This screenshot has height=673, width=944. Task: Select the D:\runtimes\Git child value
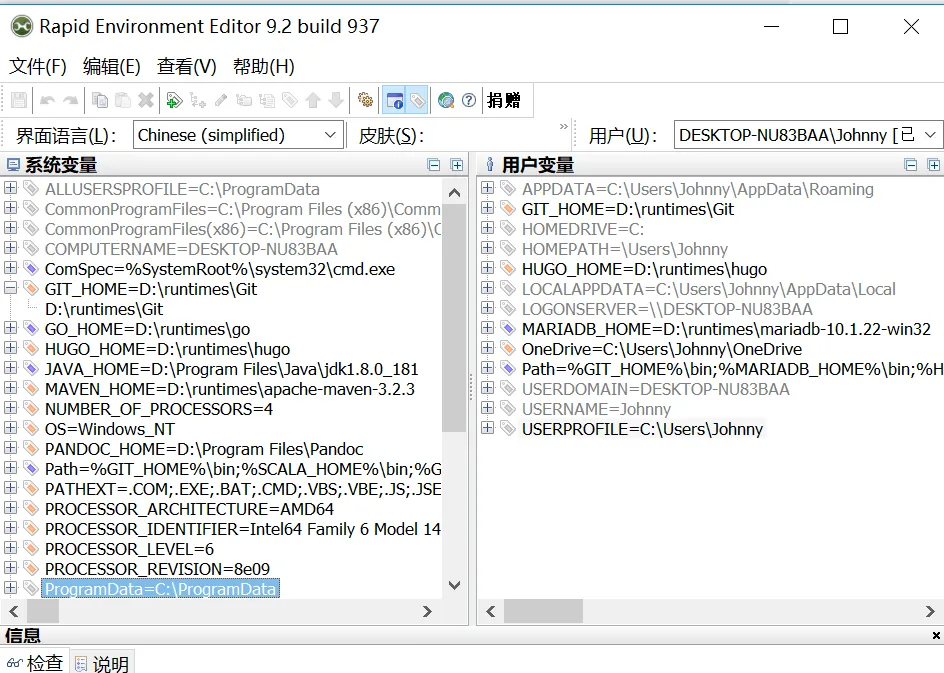[104, 309]
